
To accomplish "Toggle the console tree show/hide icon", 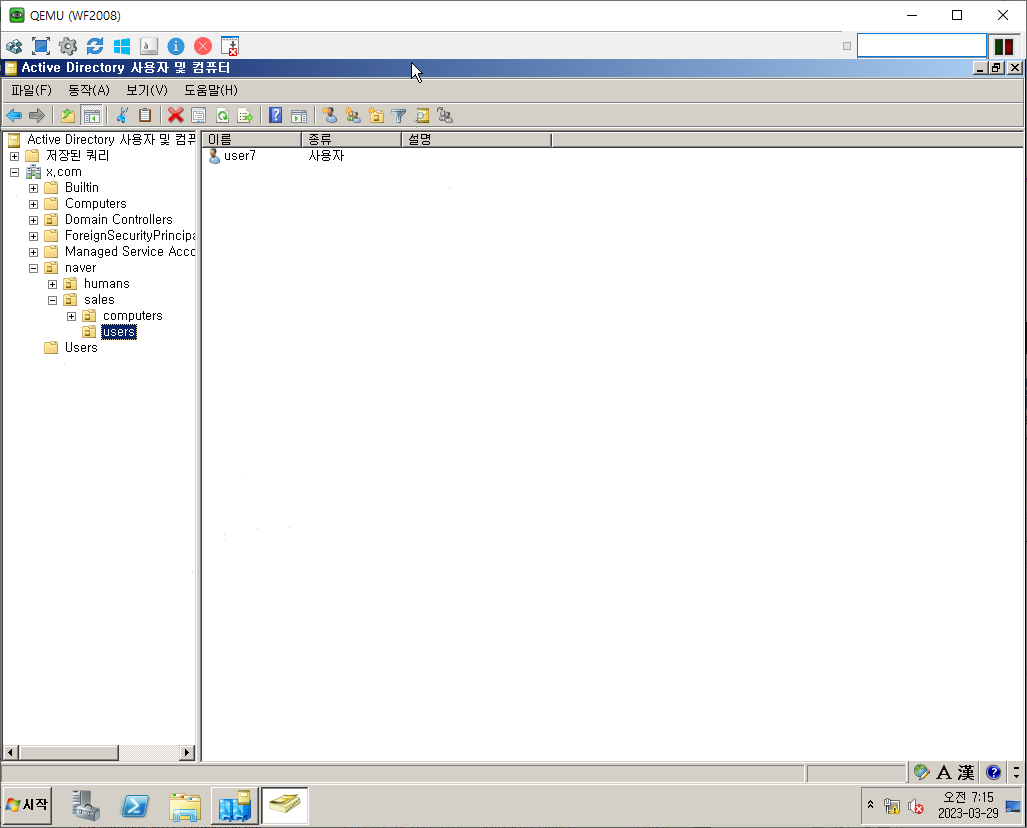I will 92,116.
